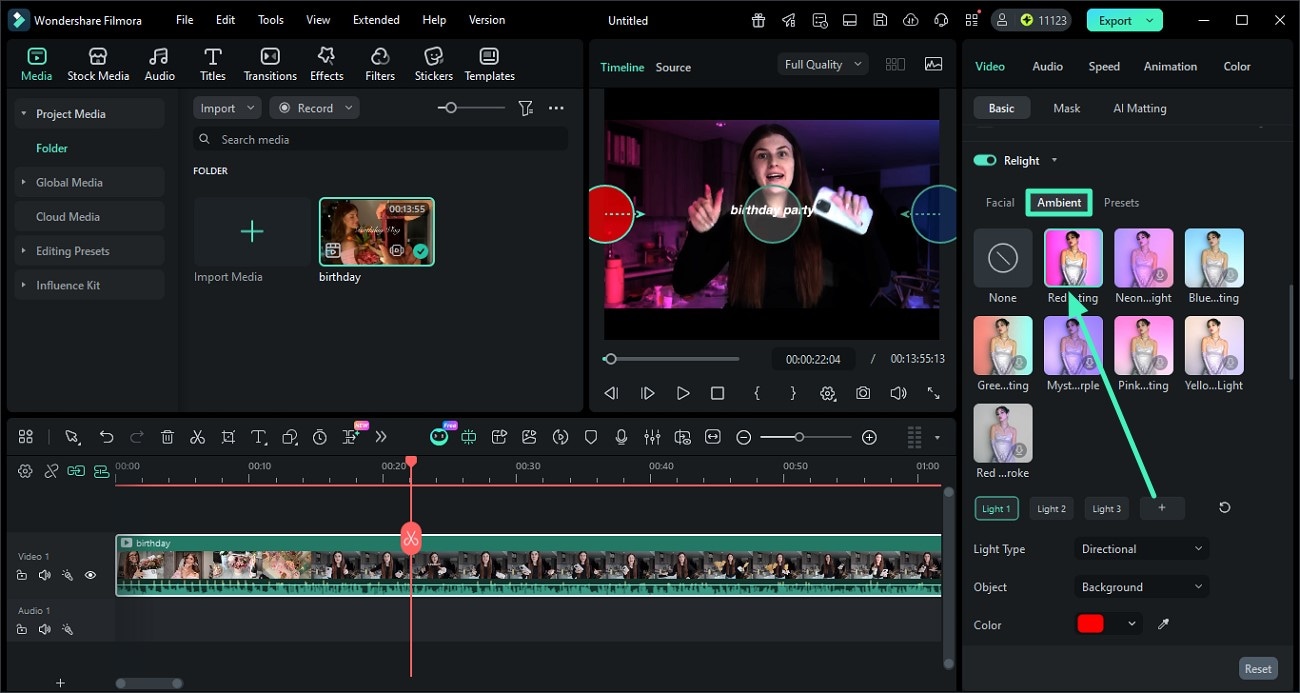Click the split scissors icon in timeline toolbar
Viewport: 1300px width, 693px height.
(x=197, y=437)
